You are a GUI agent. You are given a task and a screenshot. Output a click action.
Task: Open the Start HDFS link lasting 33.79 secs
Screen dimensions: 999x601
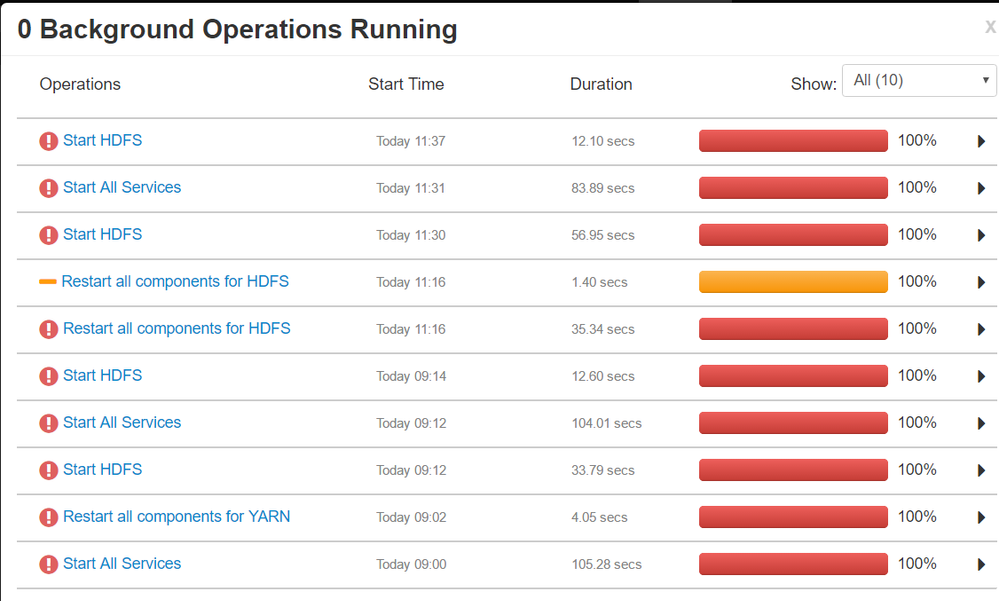(x=102, y=470)
